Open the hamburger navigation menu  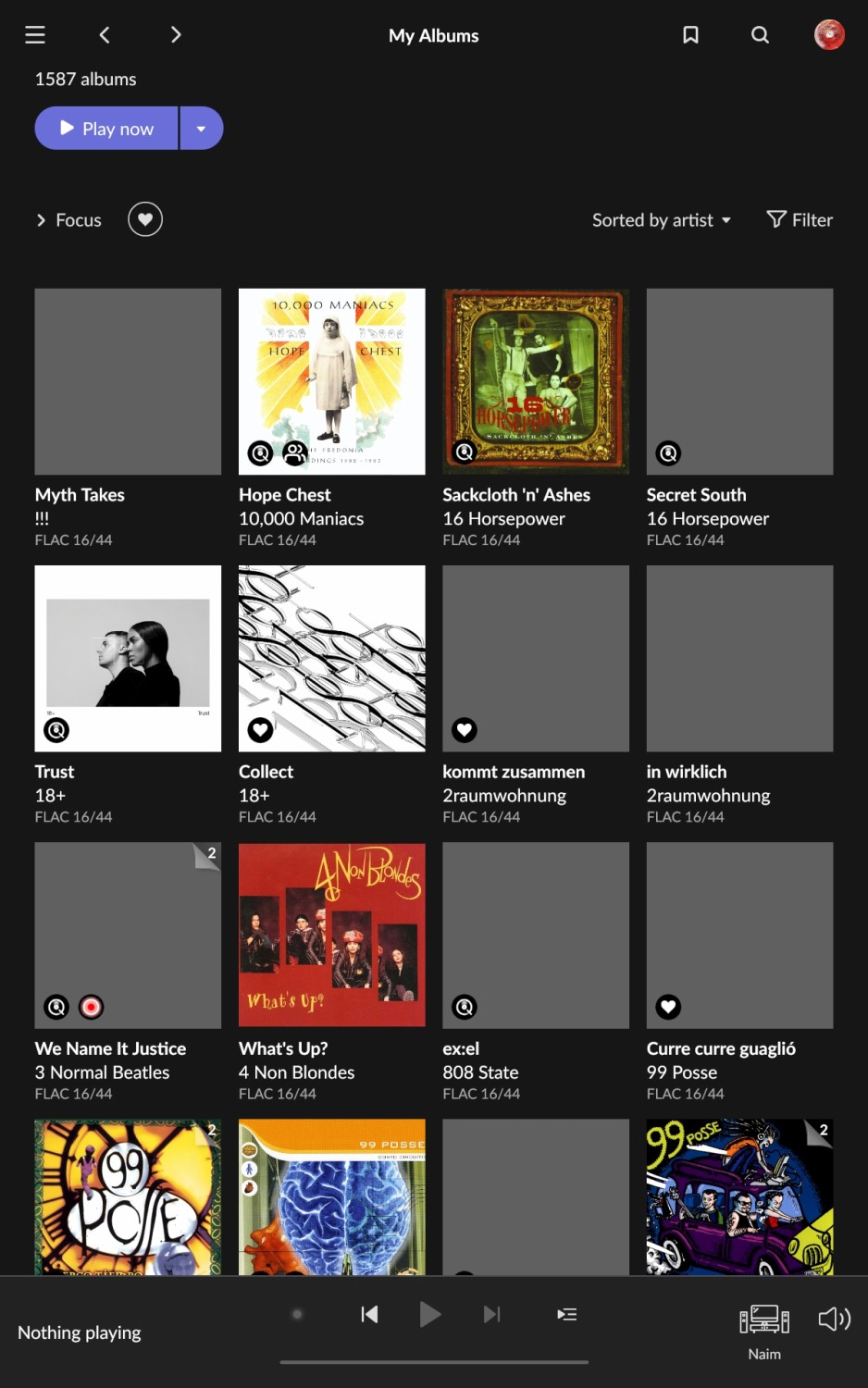coord(35,35)
